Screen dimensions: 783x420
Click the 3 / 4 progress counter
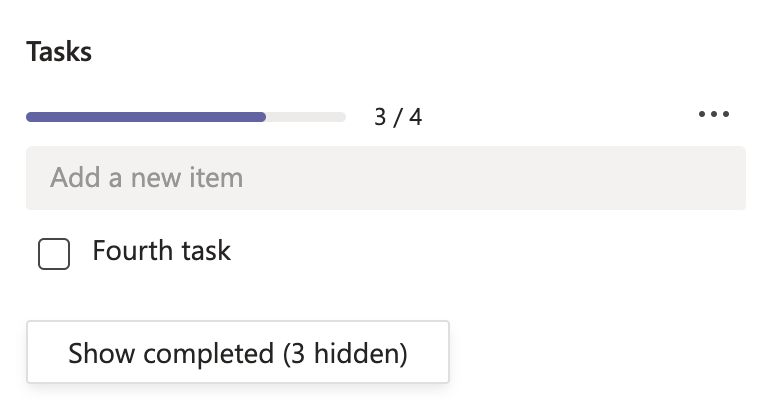tap(398, 117)
